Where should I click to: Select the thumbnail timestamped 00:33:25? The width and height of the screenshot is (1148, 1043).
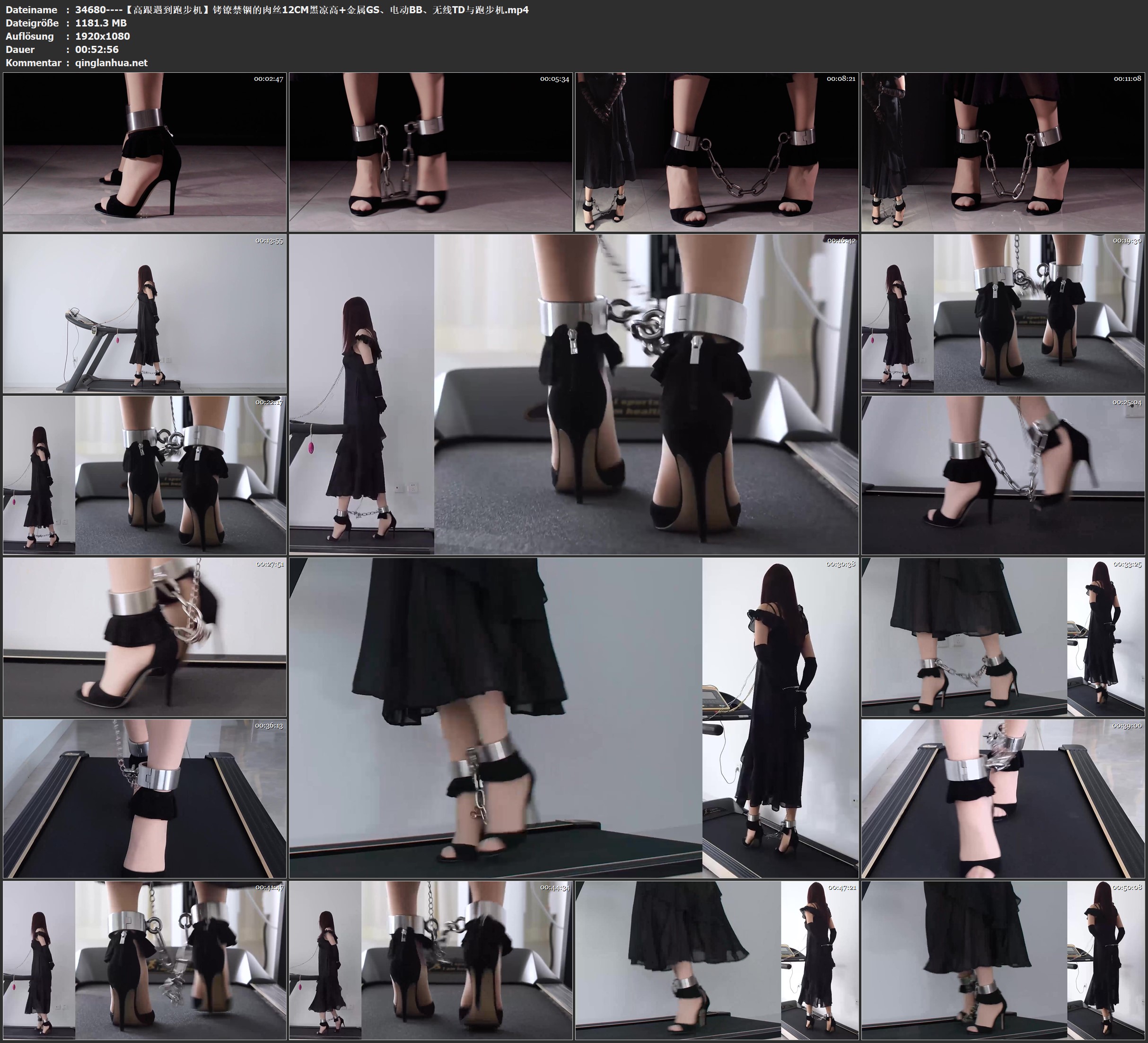(x=1003, y=637)
